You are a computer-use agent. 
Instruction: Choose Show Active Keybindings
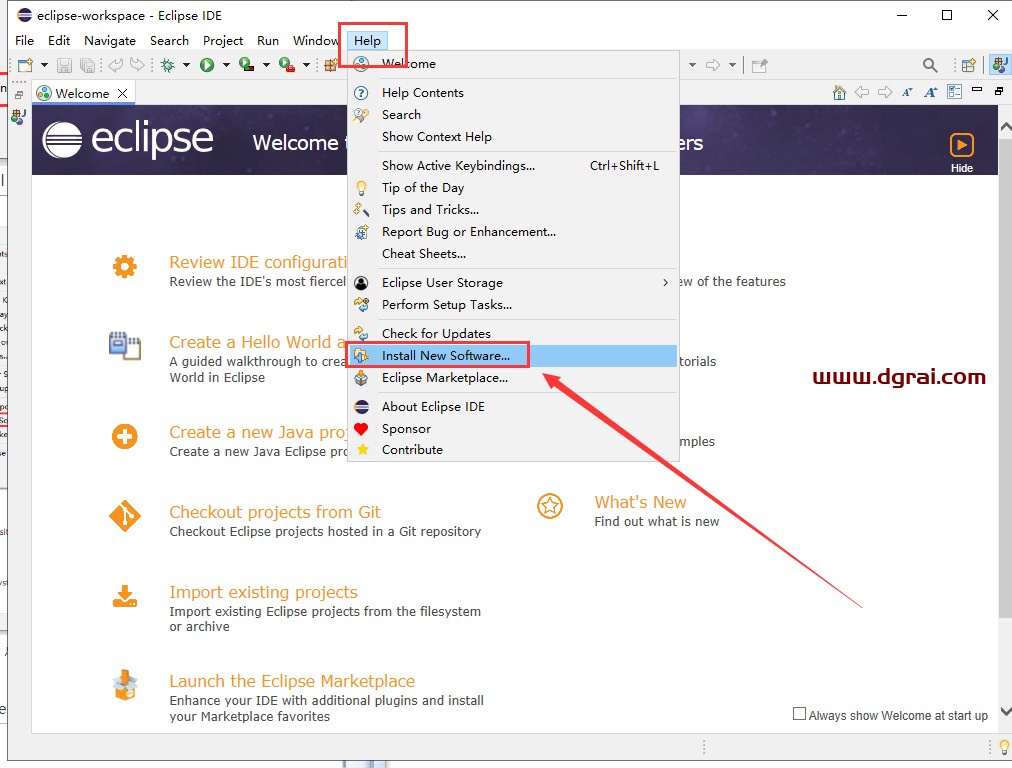(x=513, y=166)
